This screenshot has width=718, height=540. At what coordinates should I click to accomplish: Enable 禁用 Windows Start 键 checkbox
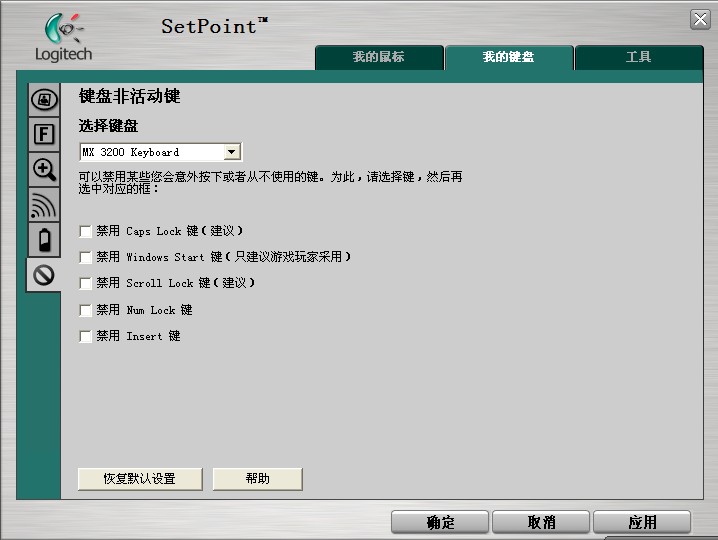(x=85, y=257)
